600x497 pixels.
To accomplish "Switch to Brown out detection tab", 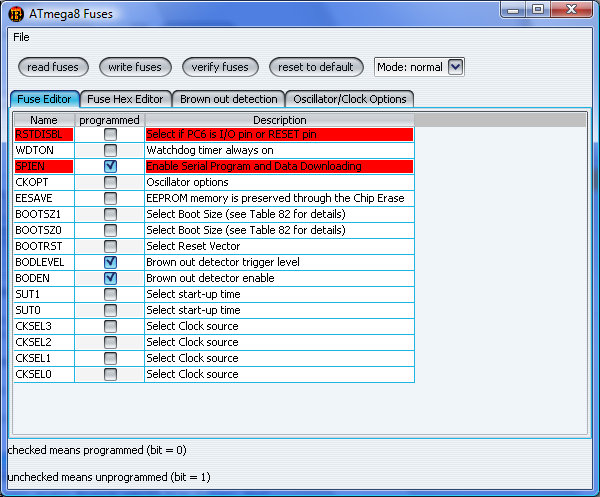I will (229, 99).
